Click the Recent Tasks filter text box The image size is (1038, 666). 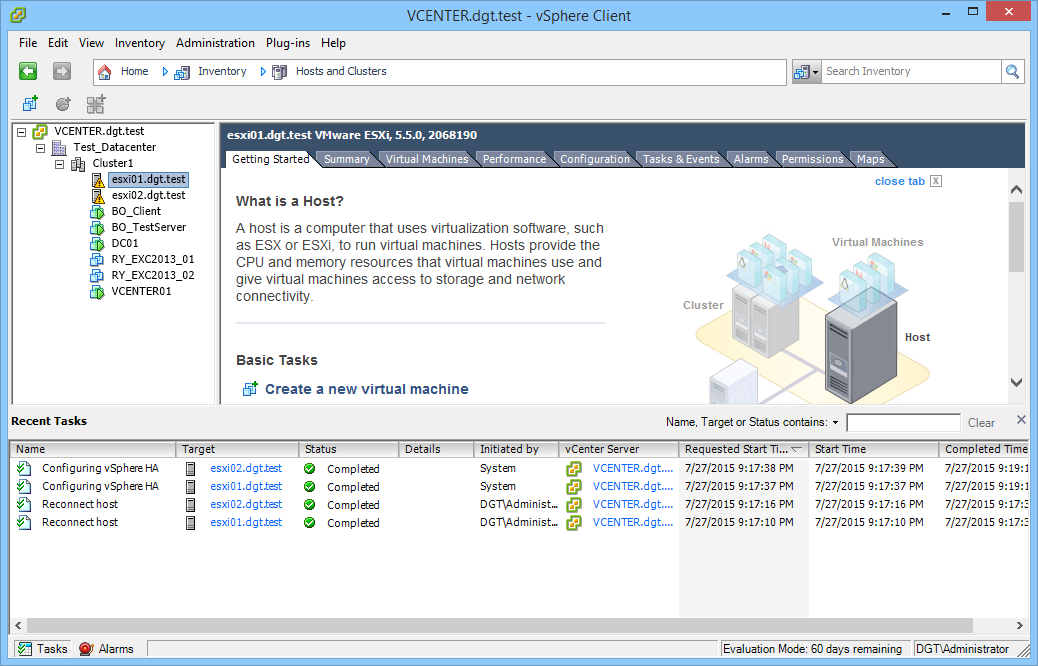(x=903, y=422)
